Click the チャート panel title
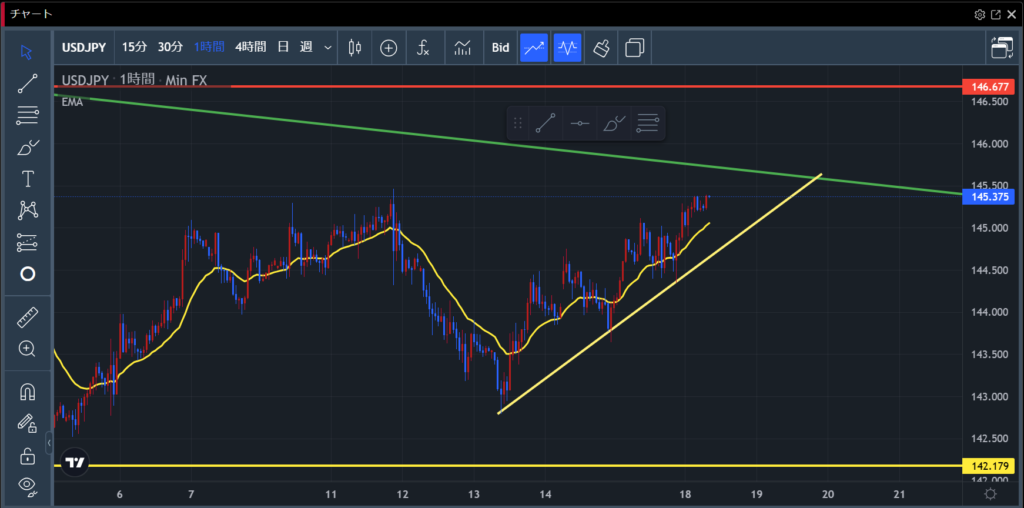Image resolution: width=1024 pixels, height=508 pixels. (31, 14)
